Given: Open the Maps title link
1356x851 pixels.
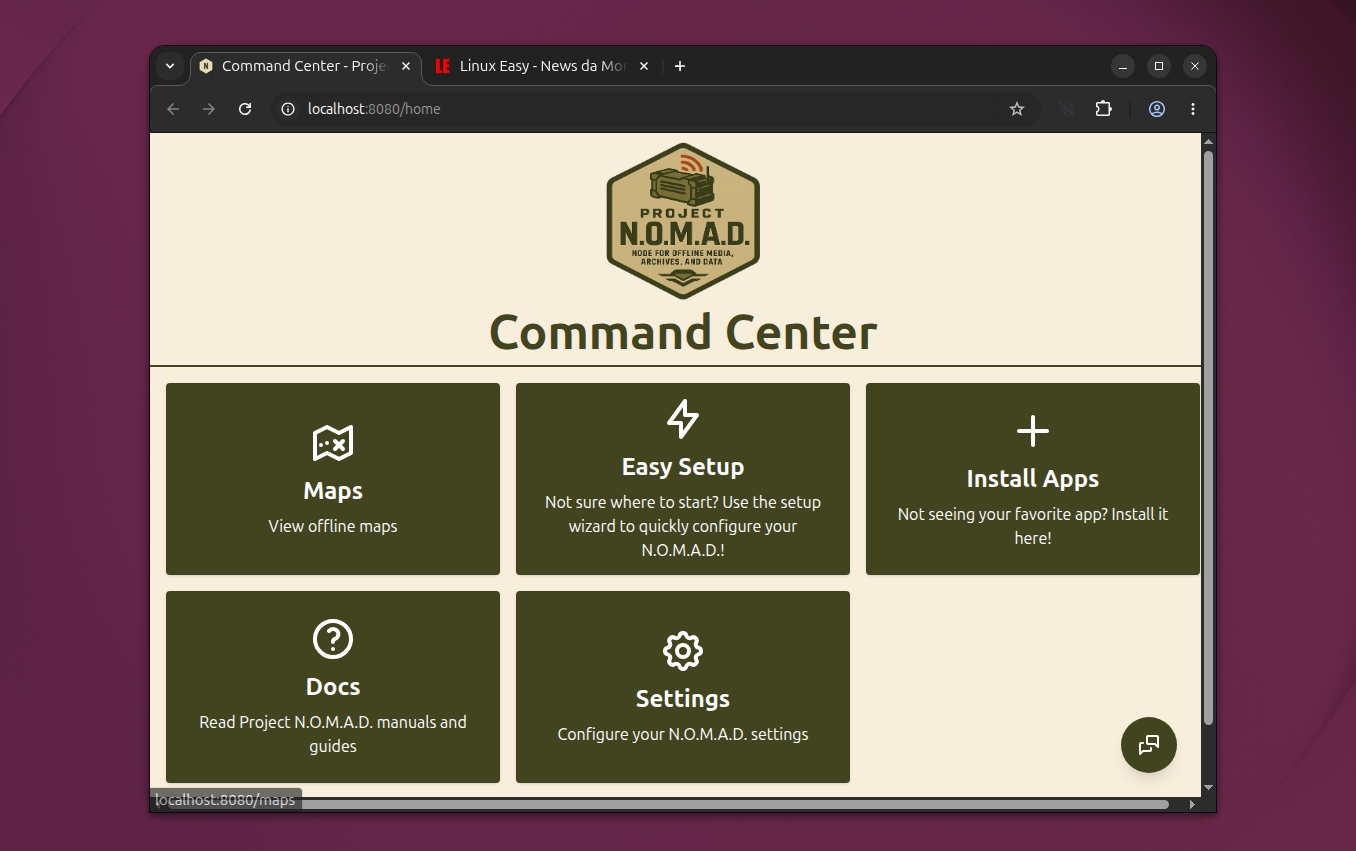Looking at the screenshot, I should 333,491.
